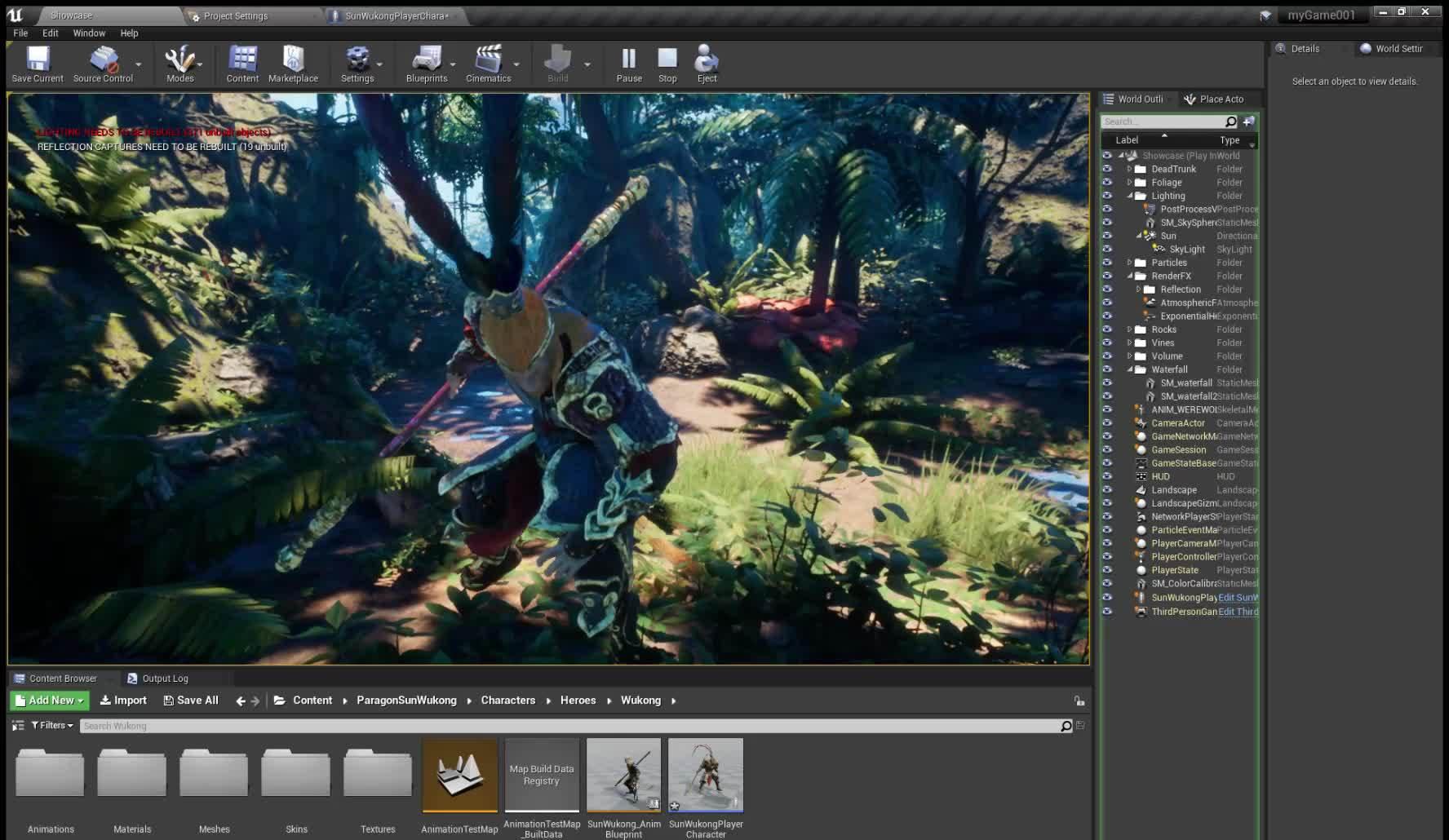Click the Build toolbar icon
1449x840 pixels.
[x=558, y=64]
